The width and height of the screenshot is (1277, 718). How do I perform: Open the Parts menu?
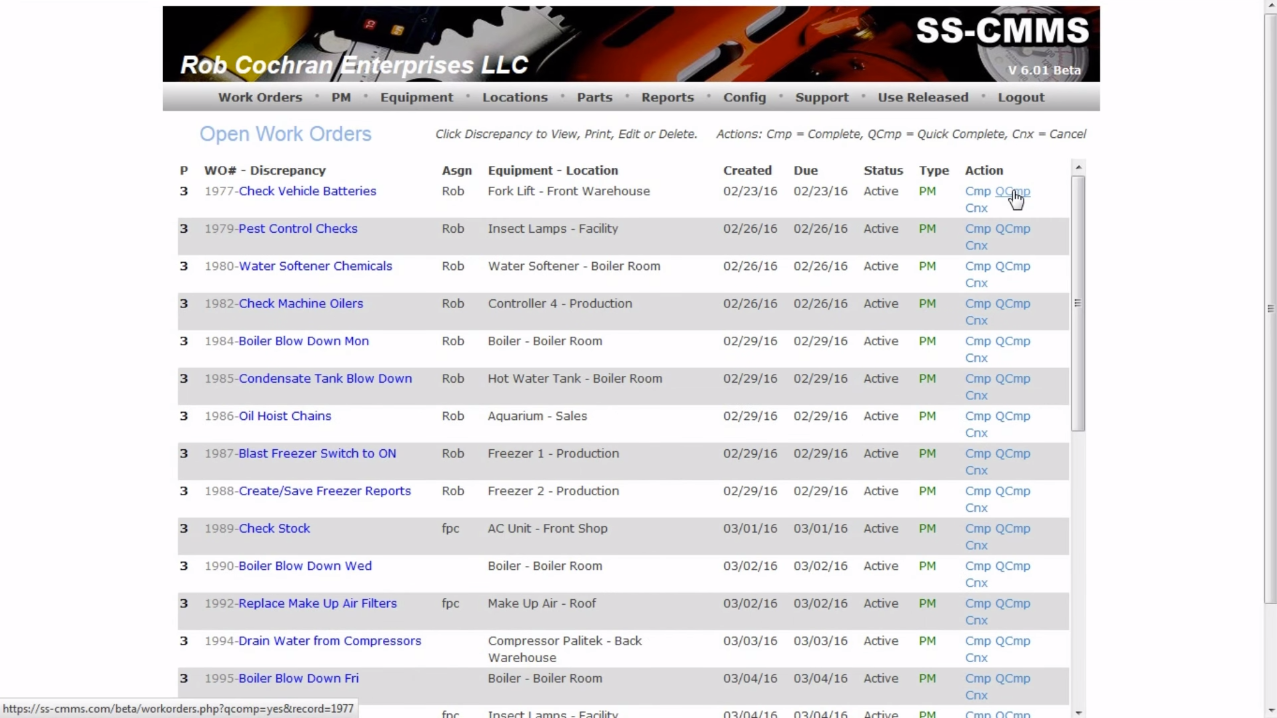[x=594, y=97]
